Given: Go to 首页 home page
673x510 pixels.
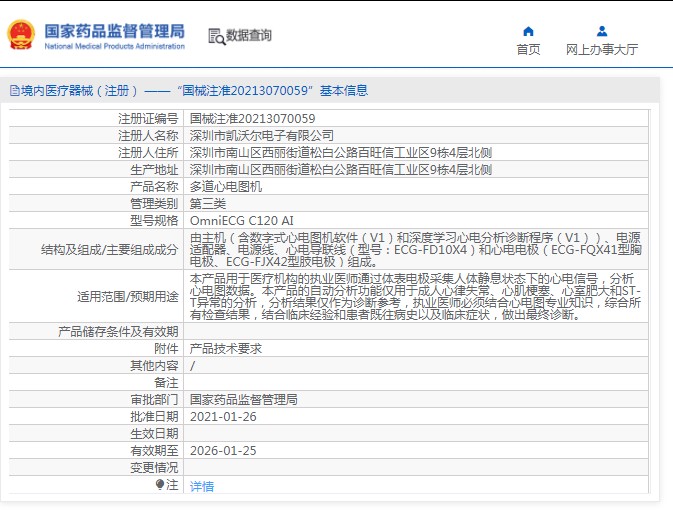Looking at the screenshot, I should coord(528,49).
